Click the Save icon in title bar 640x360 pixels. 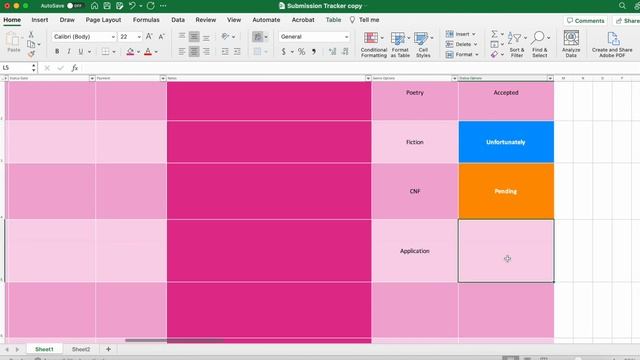107,6
